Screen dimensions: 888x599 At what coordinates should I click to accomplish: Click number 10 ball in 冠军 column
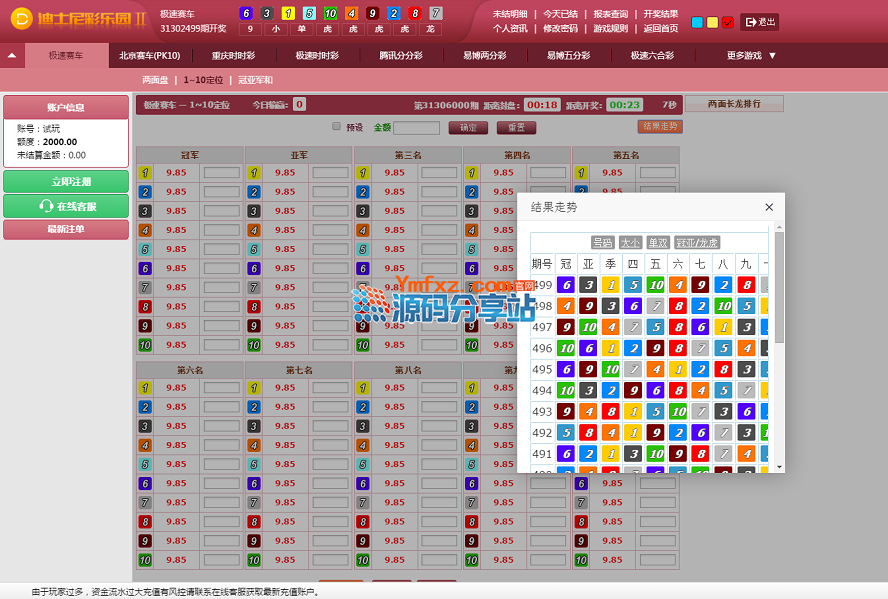[144, 345]
